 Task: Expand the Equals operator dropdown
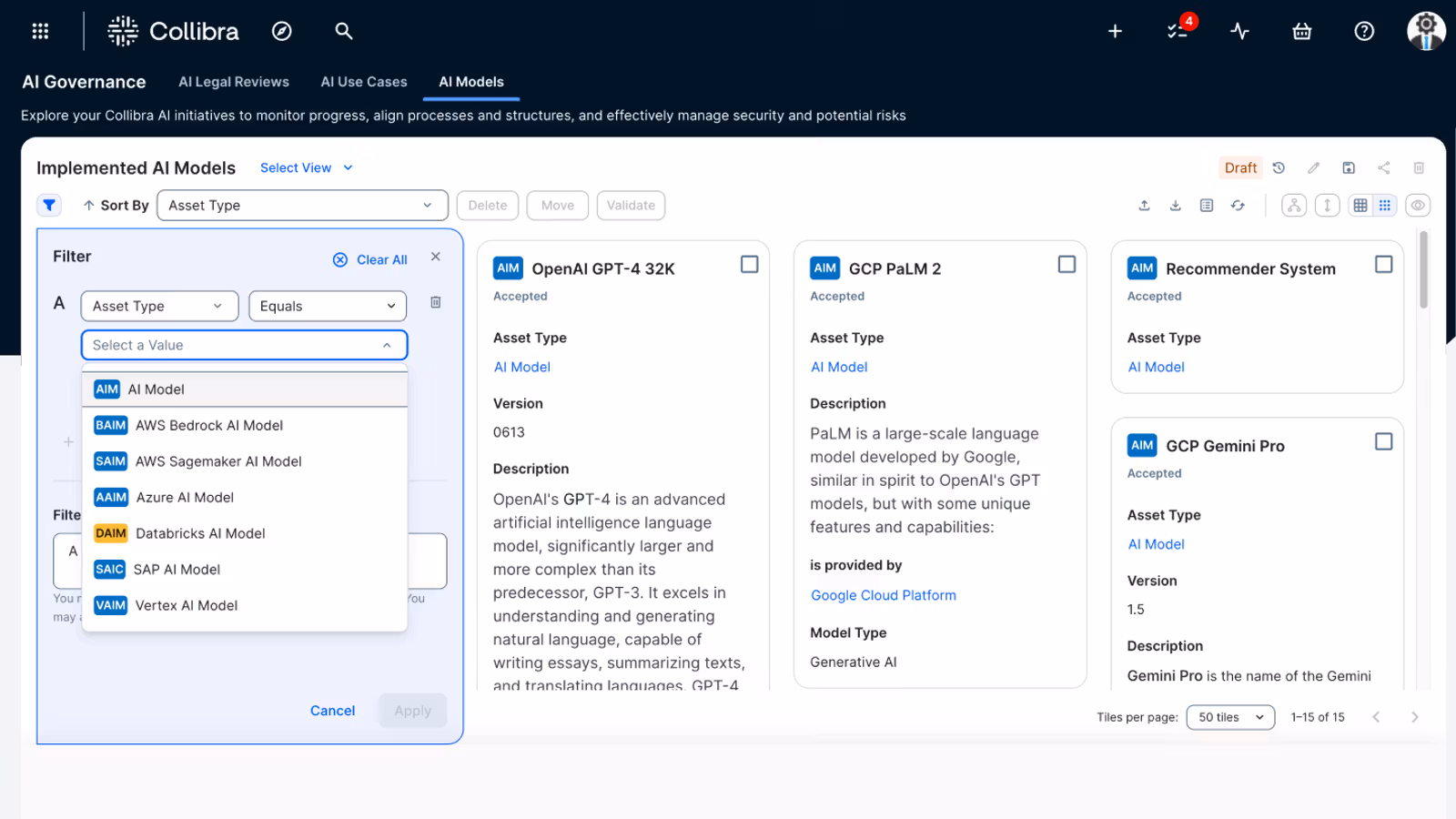(328, 306)
